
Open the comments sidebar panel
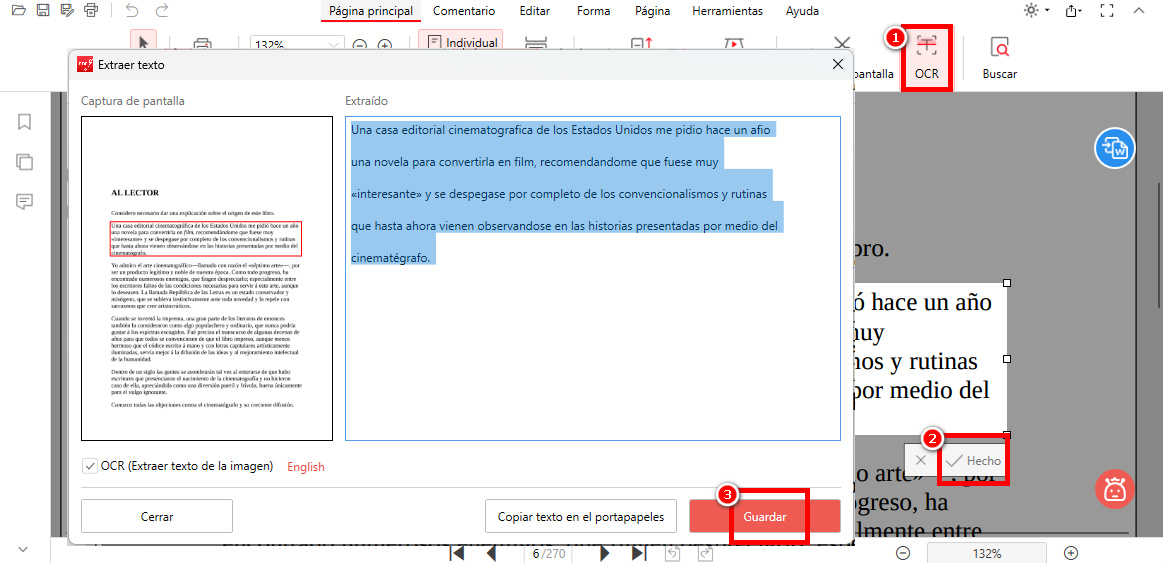(25, 202)
